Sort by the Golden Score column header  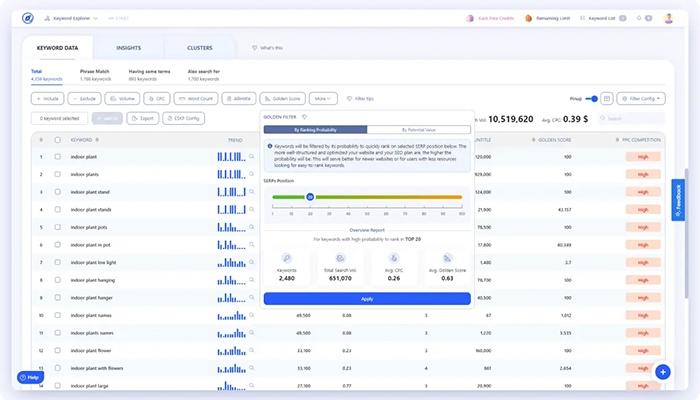pos(550,140)
